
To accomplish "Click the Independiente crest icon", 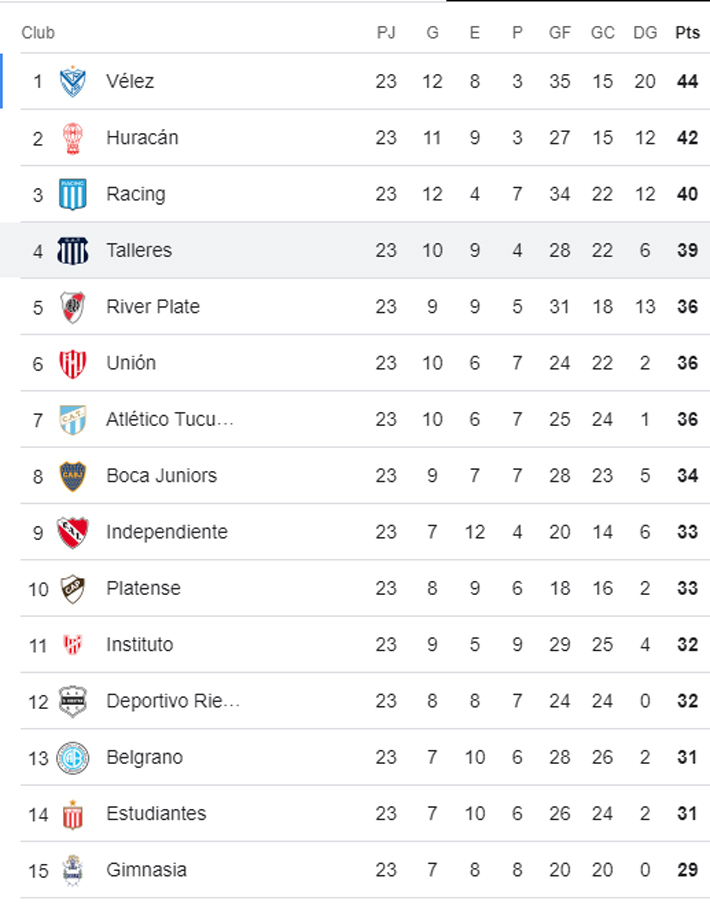I will (x=72, y=532).
